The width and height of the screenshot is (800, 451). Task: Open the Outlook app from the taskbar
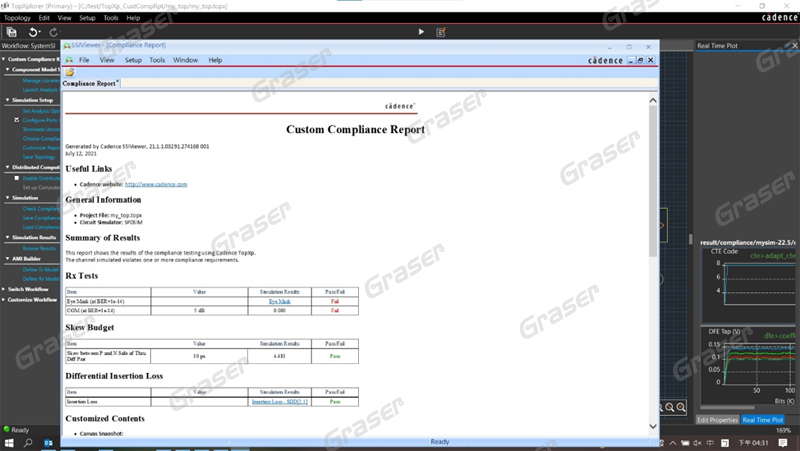(48, 443)
